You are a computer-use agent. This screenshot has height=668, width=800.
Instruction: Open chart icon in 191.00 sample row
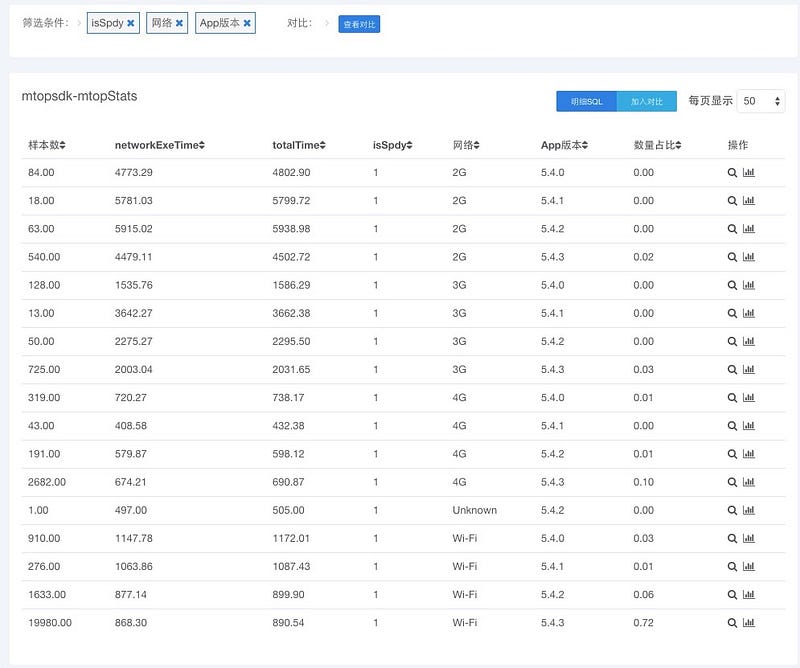(x=748, y=454)
